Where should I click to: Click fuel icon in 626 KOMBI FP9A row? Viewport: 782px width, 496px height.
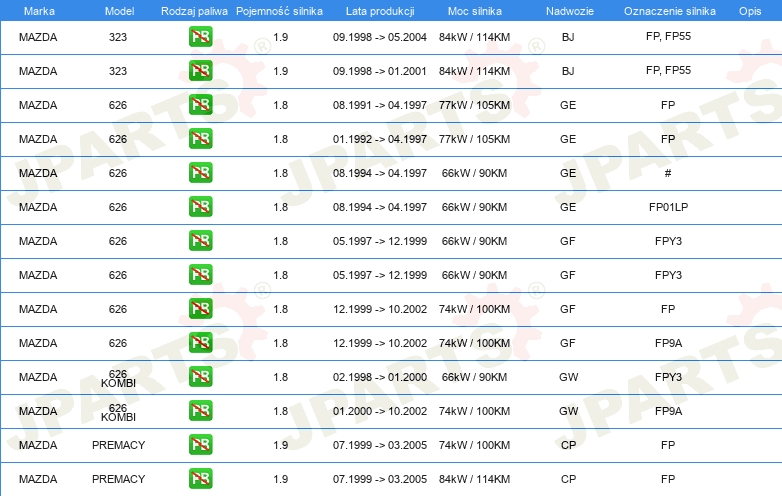click(x=200, y=411)
